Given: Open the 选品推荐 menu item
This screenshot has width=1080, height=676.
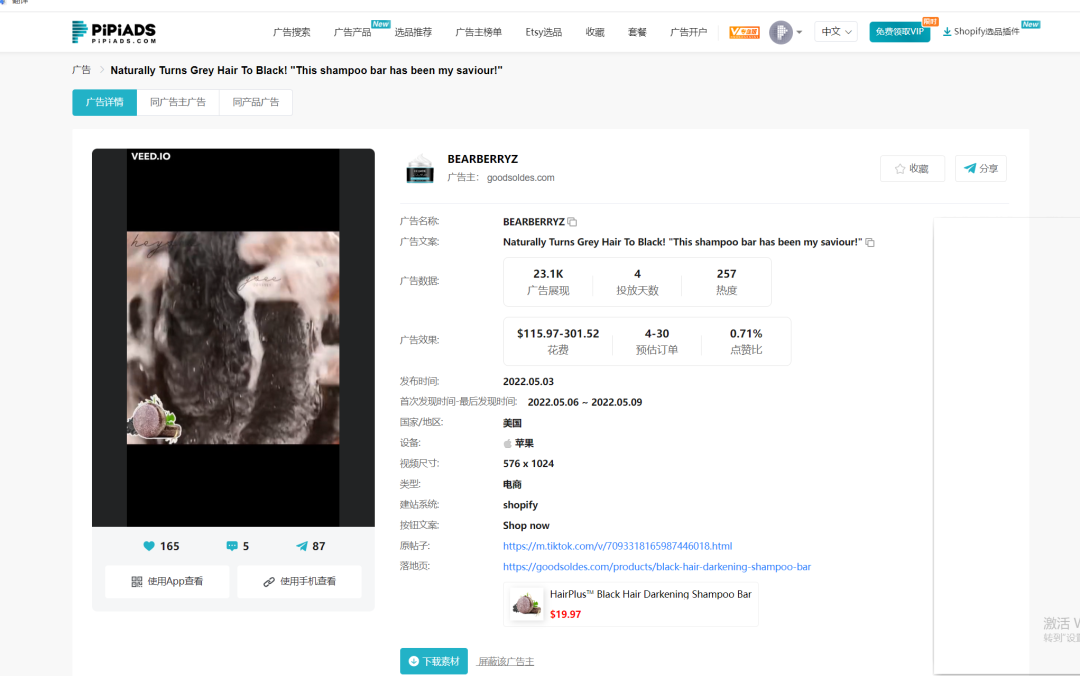Looking at the screenshot, I should pos(413,32).
